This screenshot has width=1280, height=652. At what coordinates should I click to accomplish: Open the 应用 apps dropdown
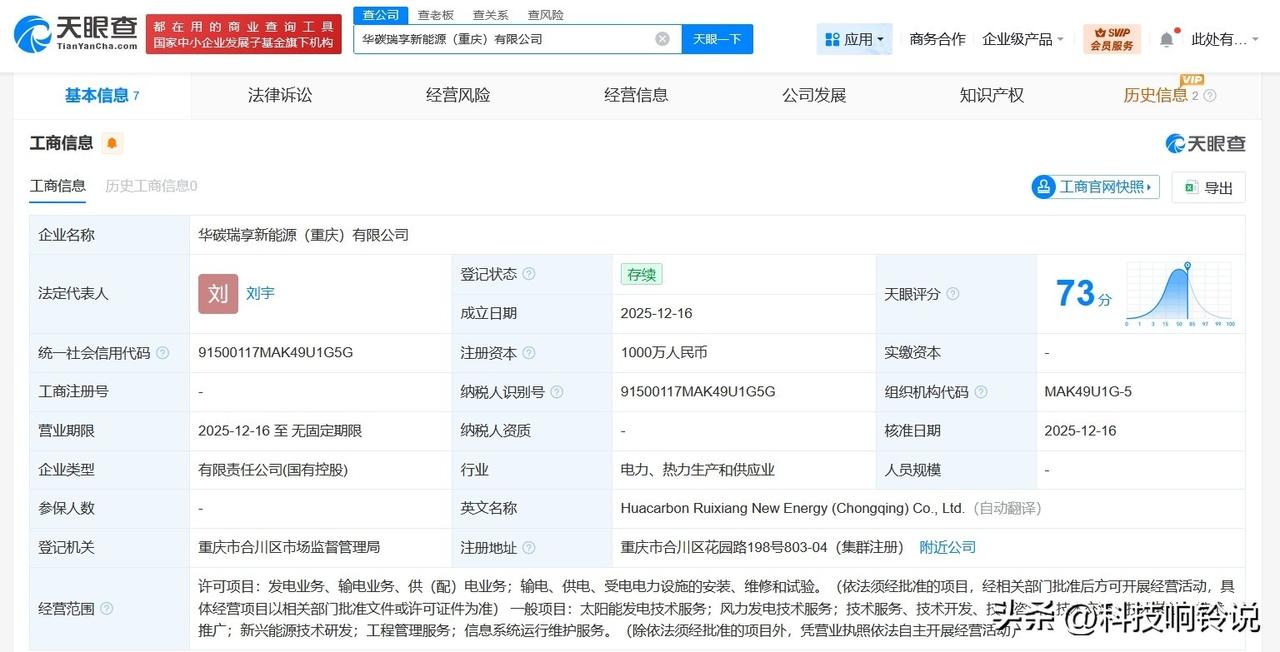point(854,38)
